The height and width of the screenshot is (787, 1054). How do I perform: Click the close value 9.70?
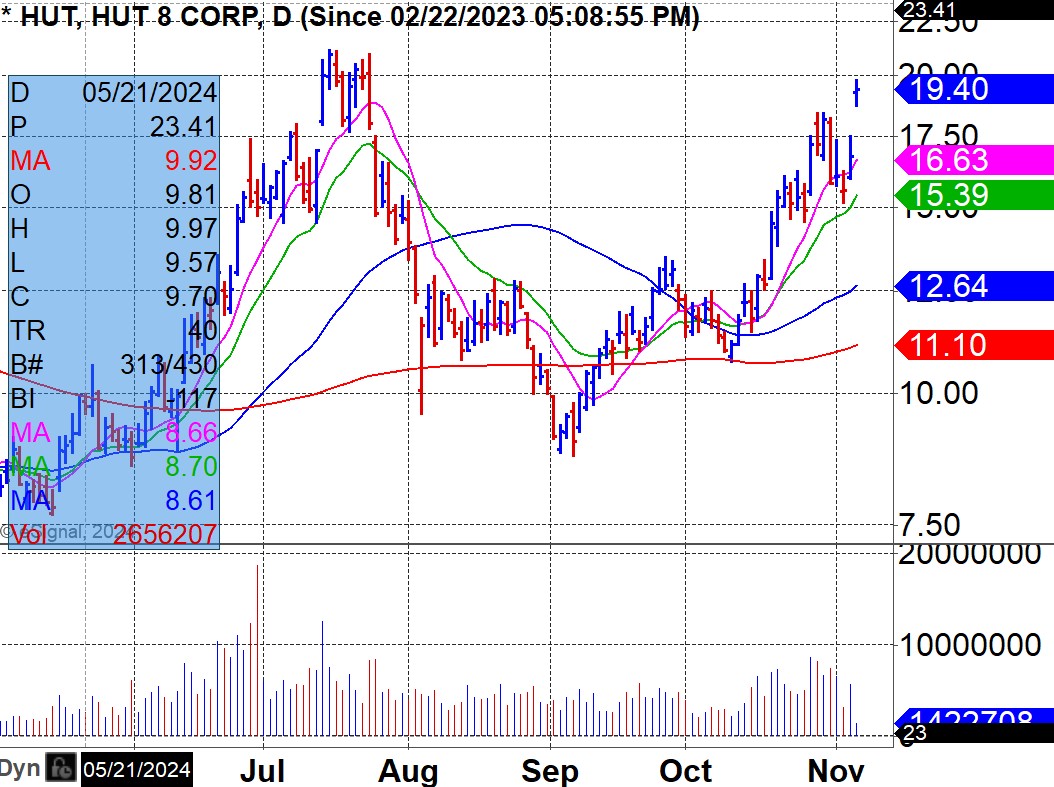[x=191, y=296]
